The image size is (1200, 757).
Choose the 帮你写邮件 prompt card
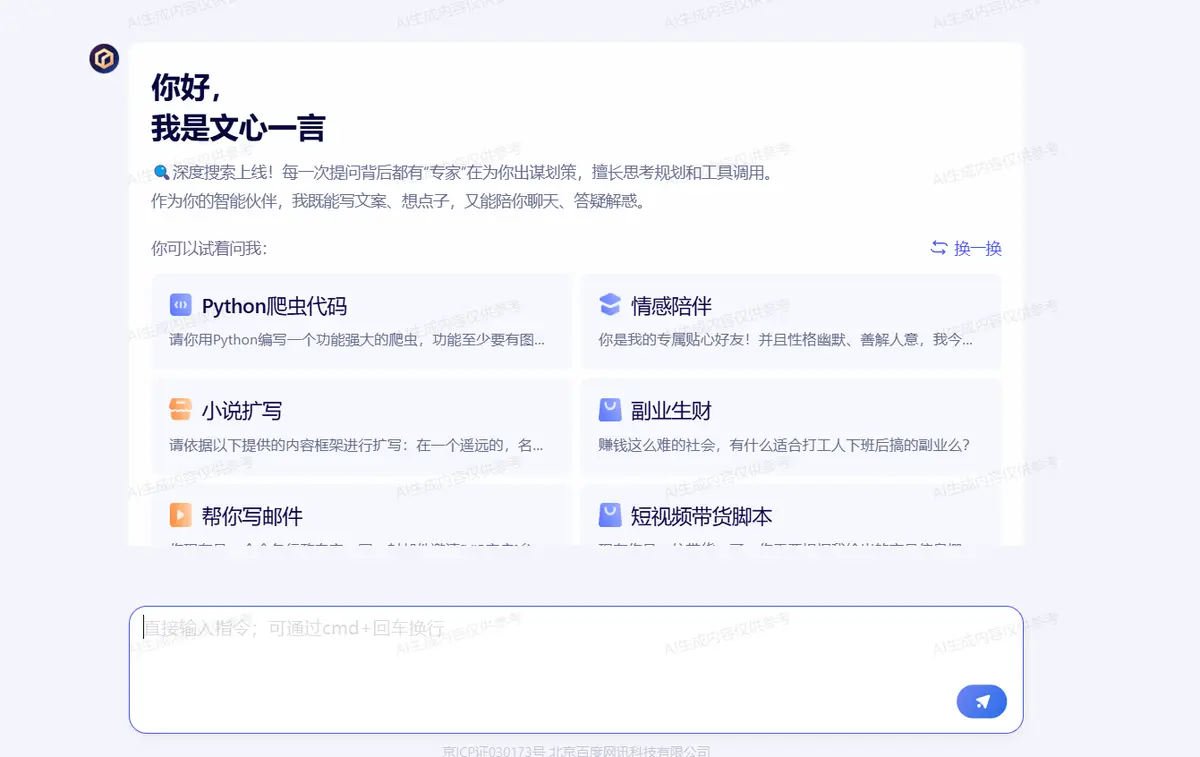(x=361, y=515)
